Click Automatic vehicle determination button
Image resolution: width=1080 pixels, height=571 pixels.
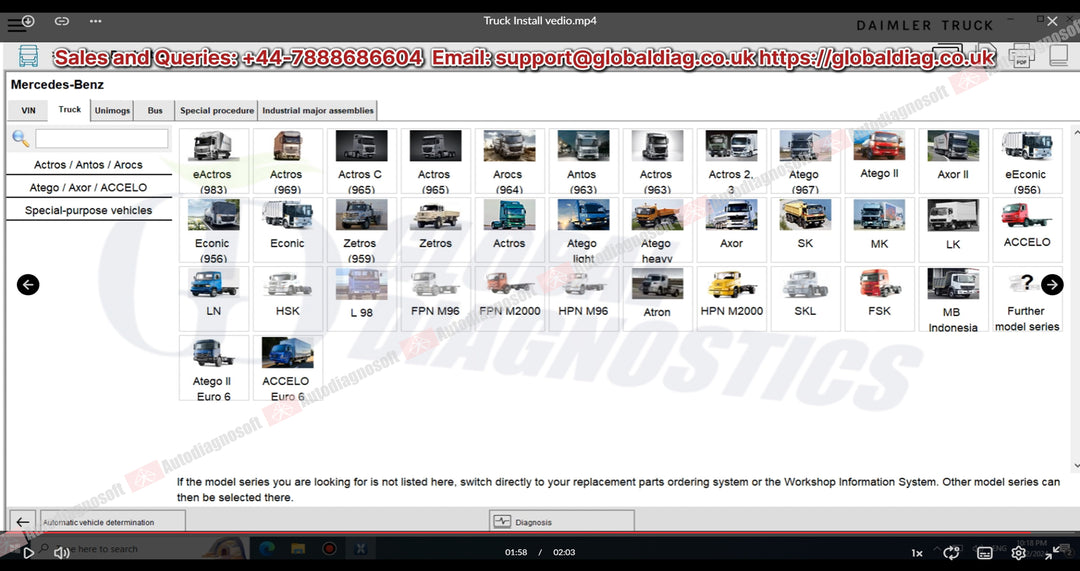(113, 522)
